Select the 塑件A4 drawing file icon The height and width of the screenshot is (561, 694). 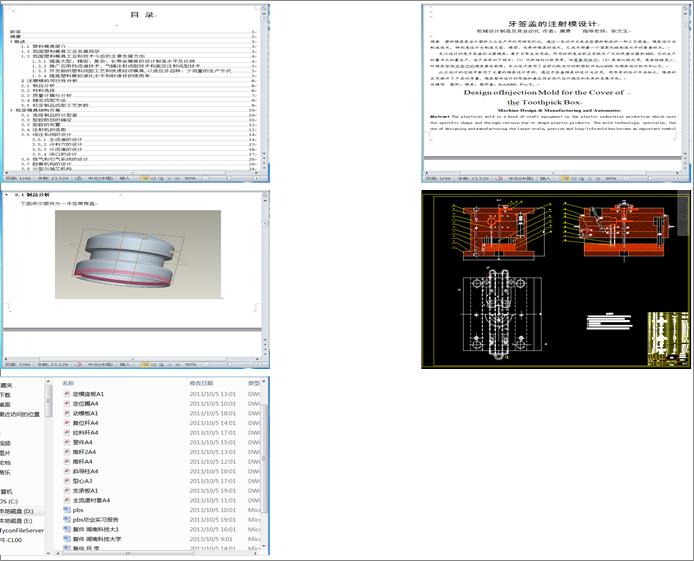point(67,442)
